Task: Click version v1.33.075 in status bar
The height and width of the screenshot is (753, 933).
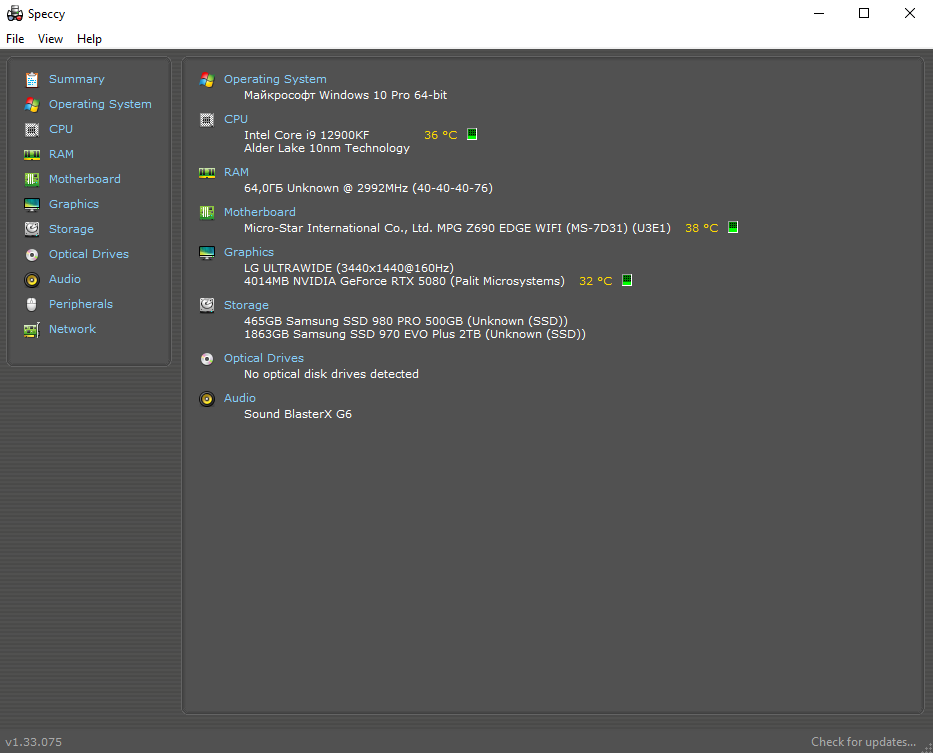Action: tap(33, 742)
